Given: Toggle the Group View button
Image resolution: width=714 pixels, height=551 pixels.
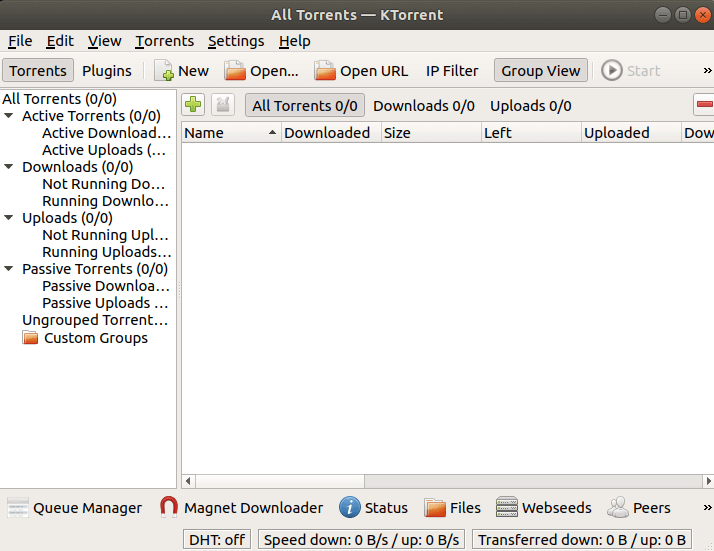Looking at the screenshot, I should pos(541,71).
